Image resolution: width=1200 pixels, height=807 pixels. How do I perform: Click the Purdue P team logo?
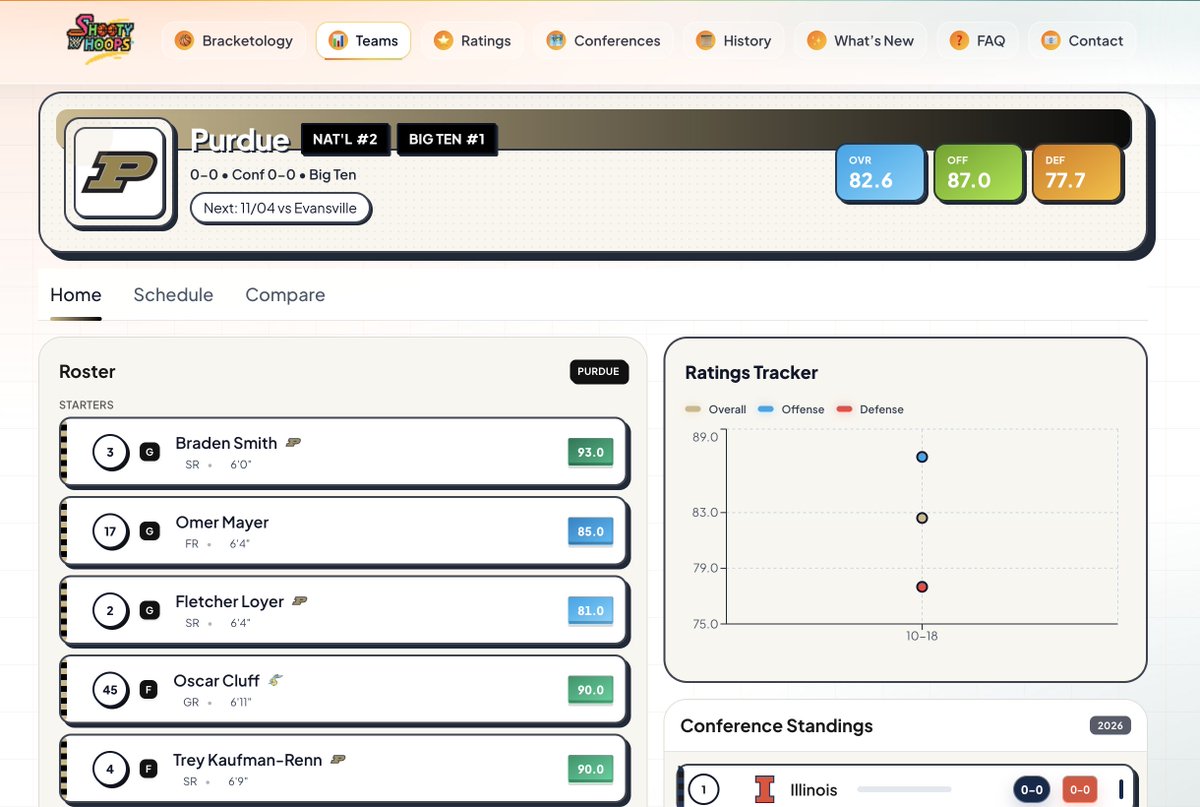[119, 173]
